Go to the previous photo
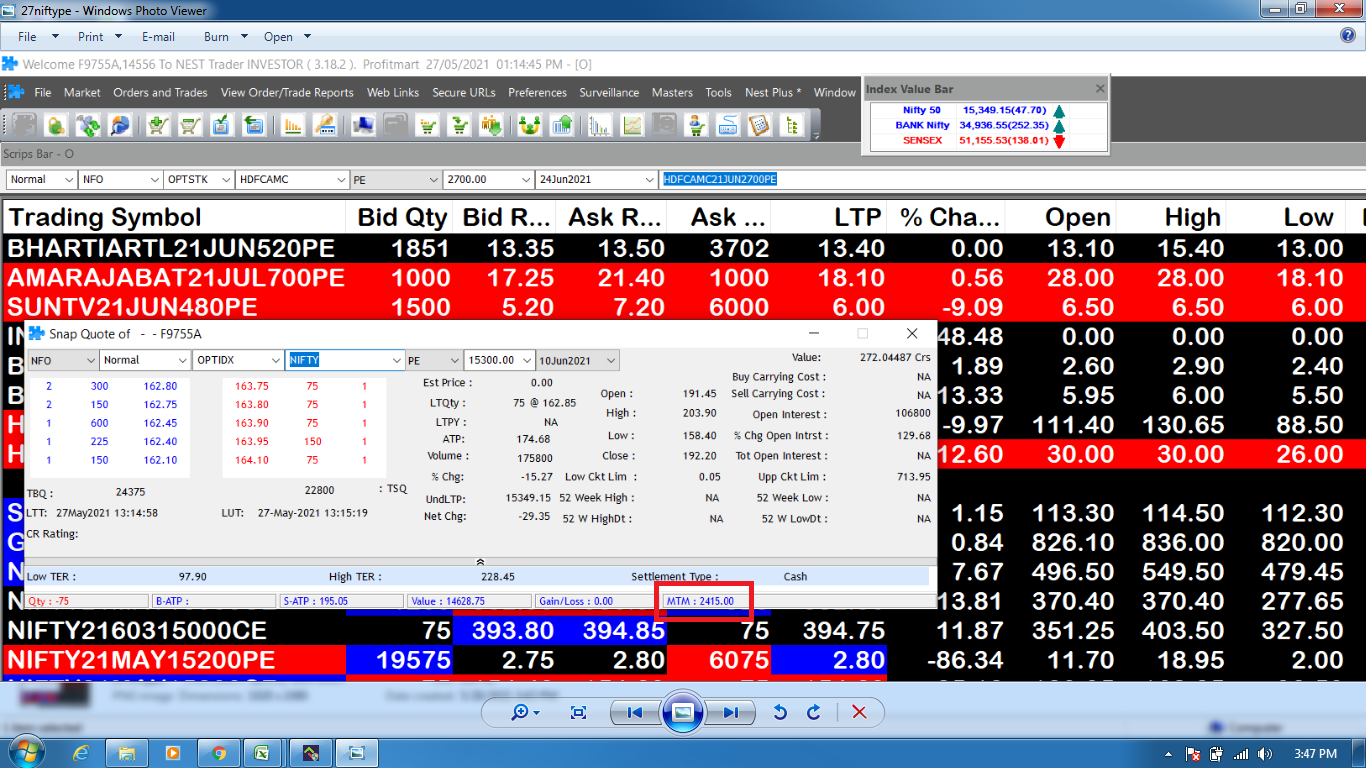Screen dimensions: 1366x768 pyautogui.click(x=635, y=712)
